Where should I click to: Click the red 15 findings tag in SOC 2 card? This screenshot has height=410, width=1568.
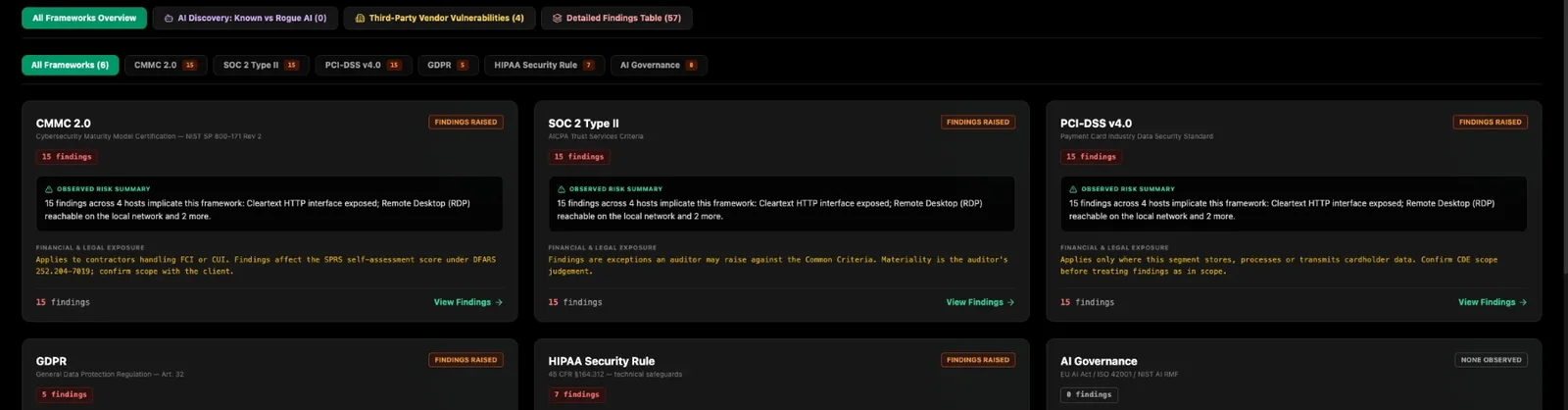[x=579, y=157]
